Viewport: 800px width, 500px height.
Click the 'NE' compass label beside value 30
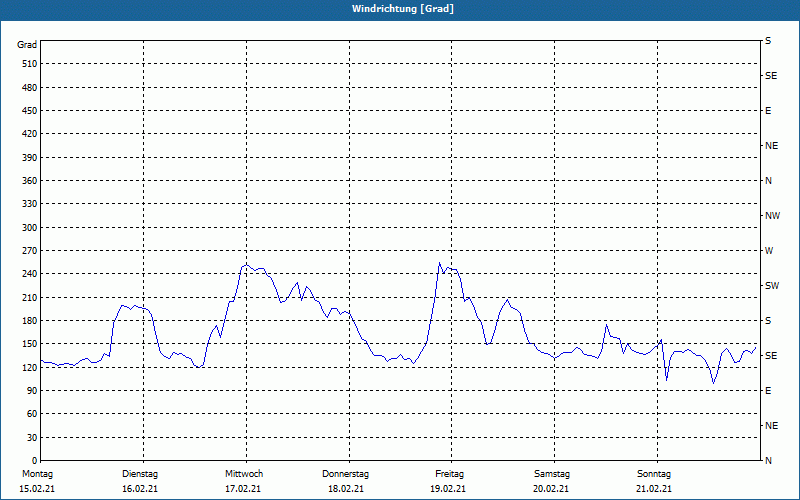click(x=771, y=426)
